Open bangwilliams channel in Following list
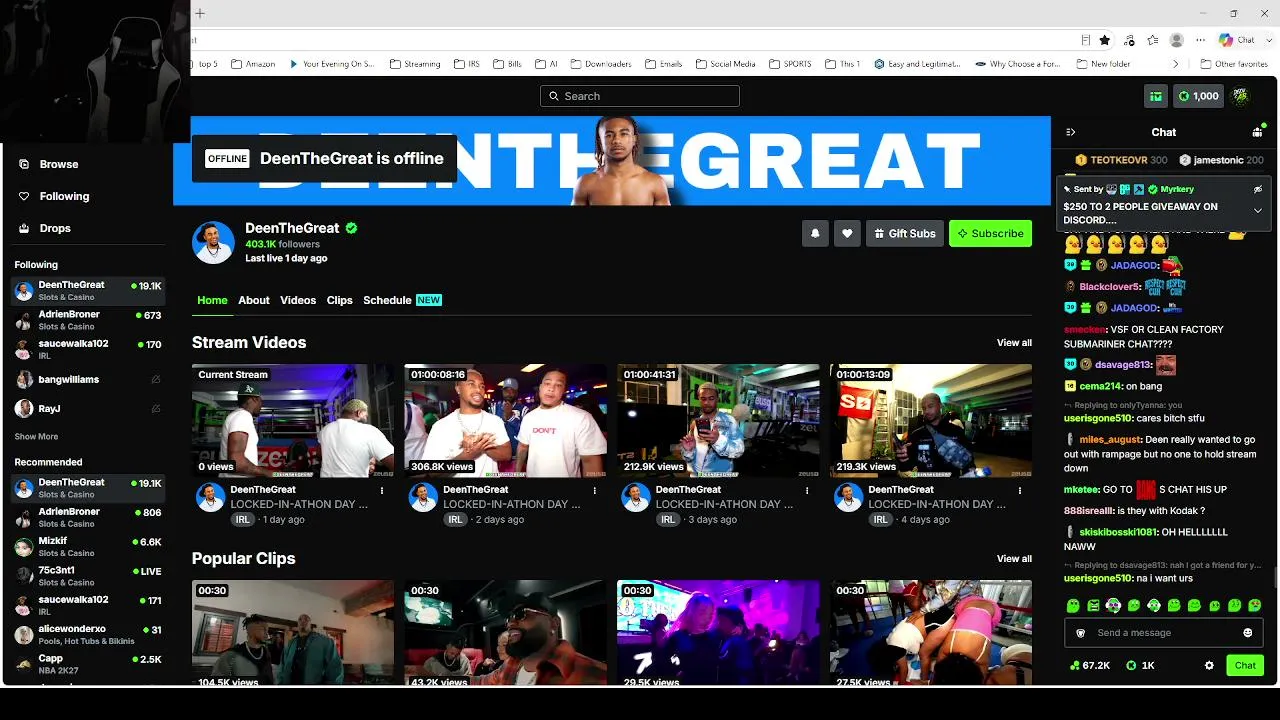 pyautogui.click(x=88, y=380)
